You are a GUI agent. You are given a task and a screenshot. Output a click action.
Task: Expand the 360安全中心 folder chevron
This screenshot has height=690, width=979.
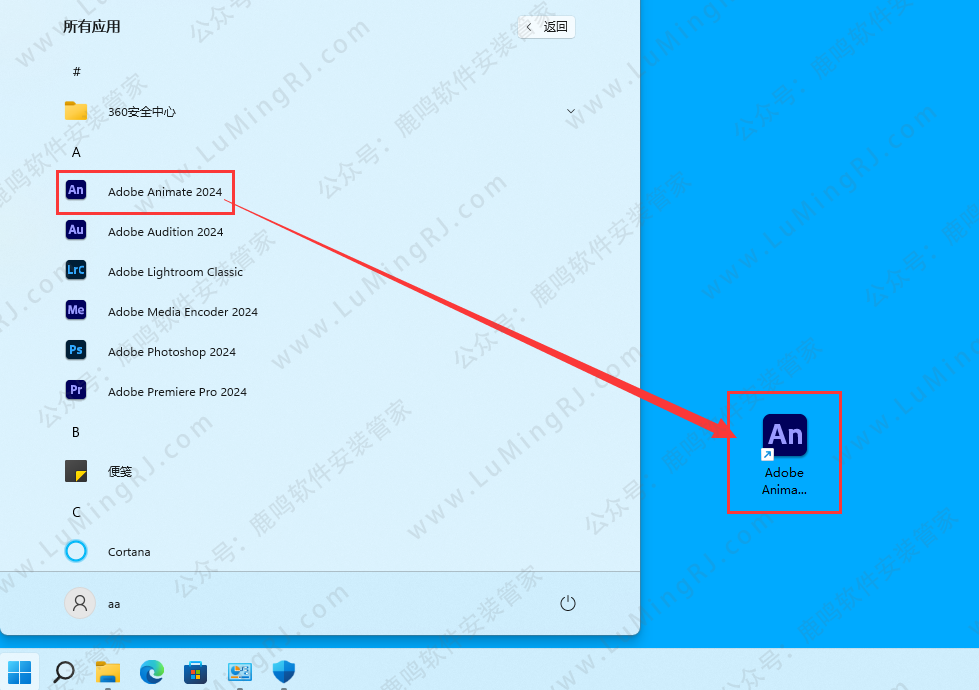[571, 111]
